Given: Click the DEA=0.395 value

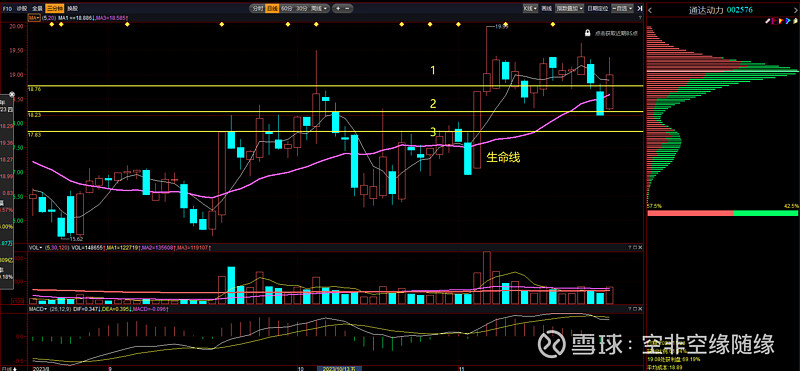Looking at the screenshot, I should pos(115,309).
